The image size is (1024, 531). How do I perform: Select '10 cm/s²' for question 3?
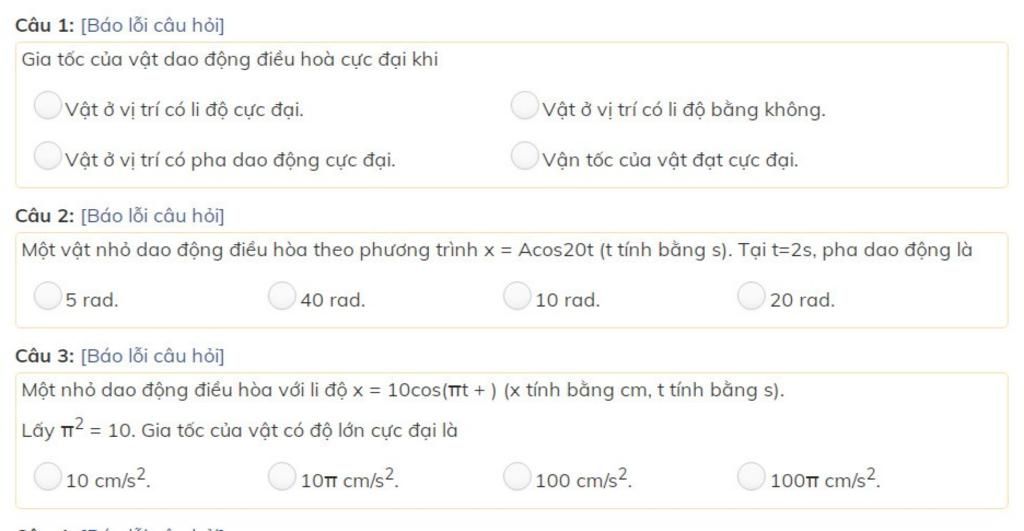coord(48,476)
